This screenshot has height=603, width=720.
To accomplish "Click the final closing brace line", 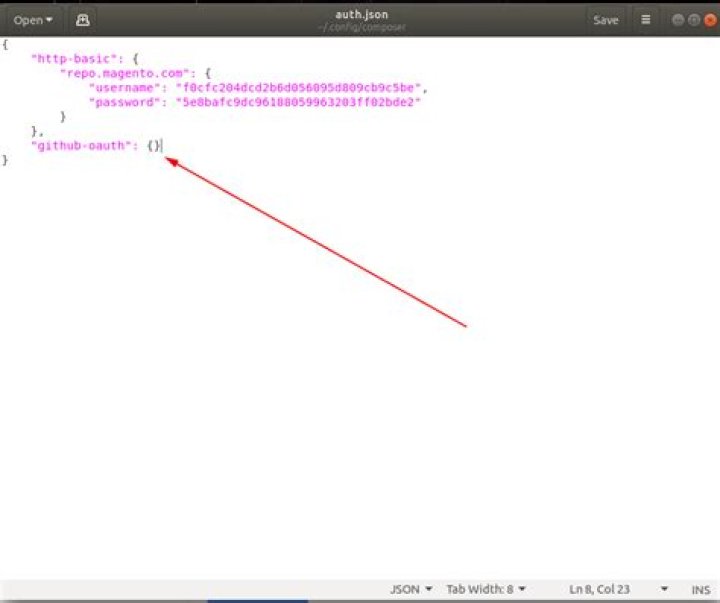I will pyautogui.click(x=5, y=160).
